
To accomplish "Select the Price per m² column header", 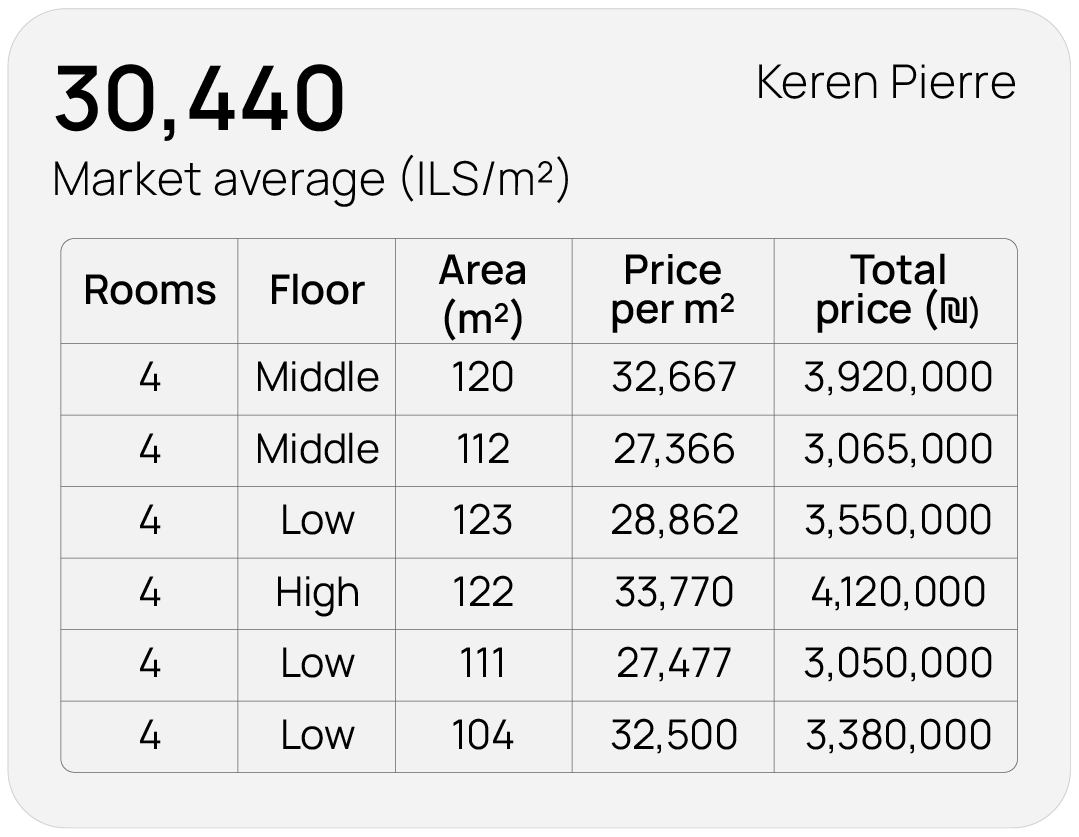I will pos(673,291).
